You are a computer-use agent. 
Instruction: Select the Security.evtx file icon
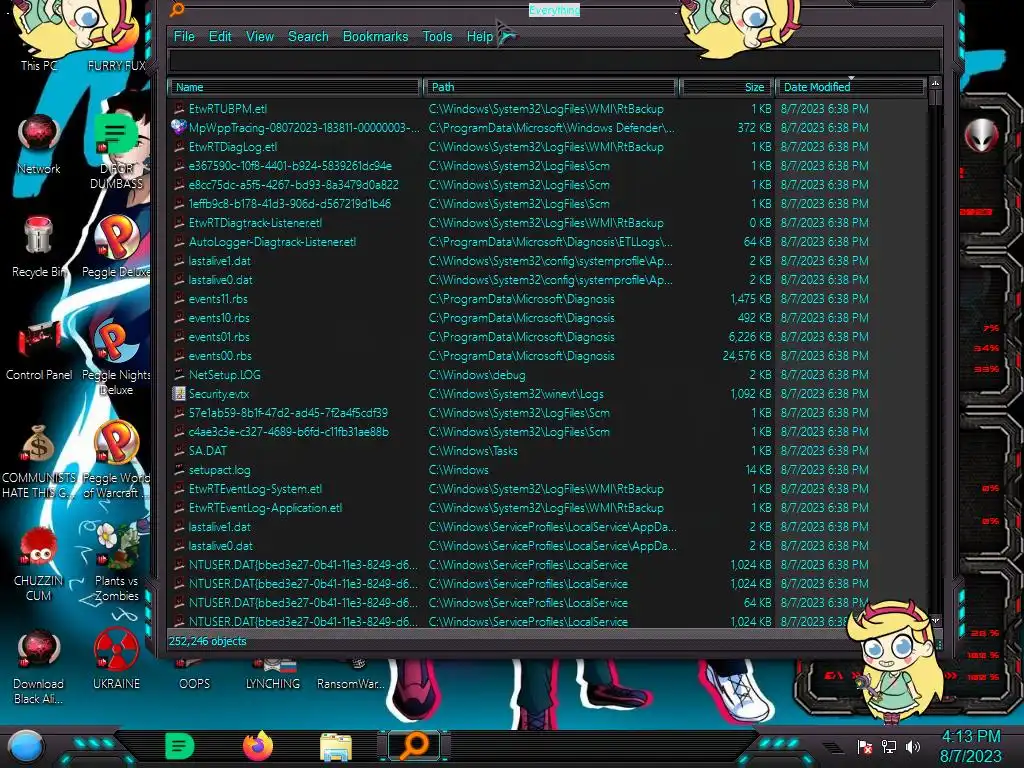(x=178, y=394)
